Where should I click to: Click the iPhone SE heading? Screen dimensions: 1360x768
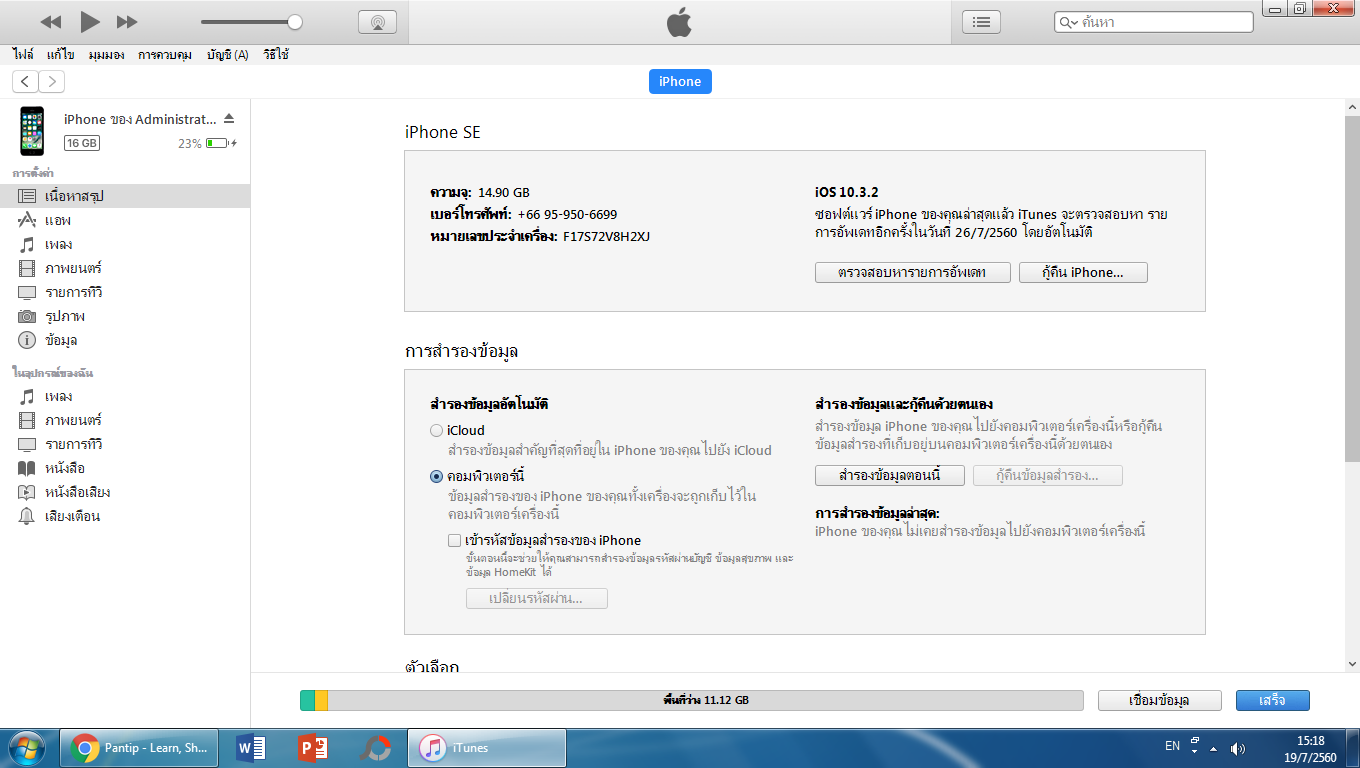pyautogui.click(x=442, y=132)
